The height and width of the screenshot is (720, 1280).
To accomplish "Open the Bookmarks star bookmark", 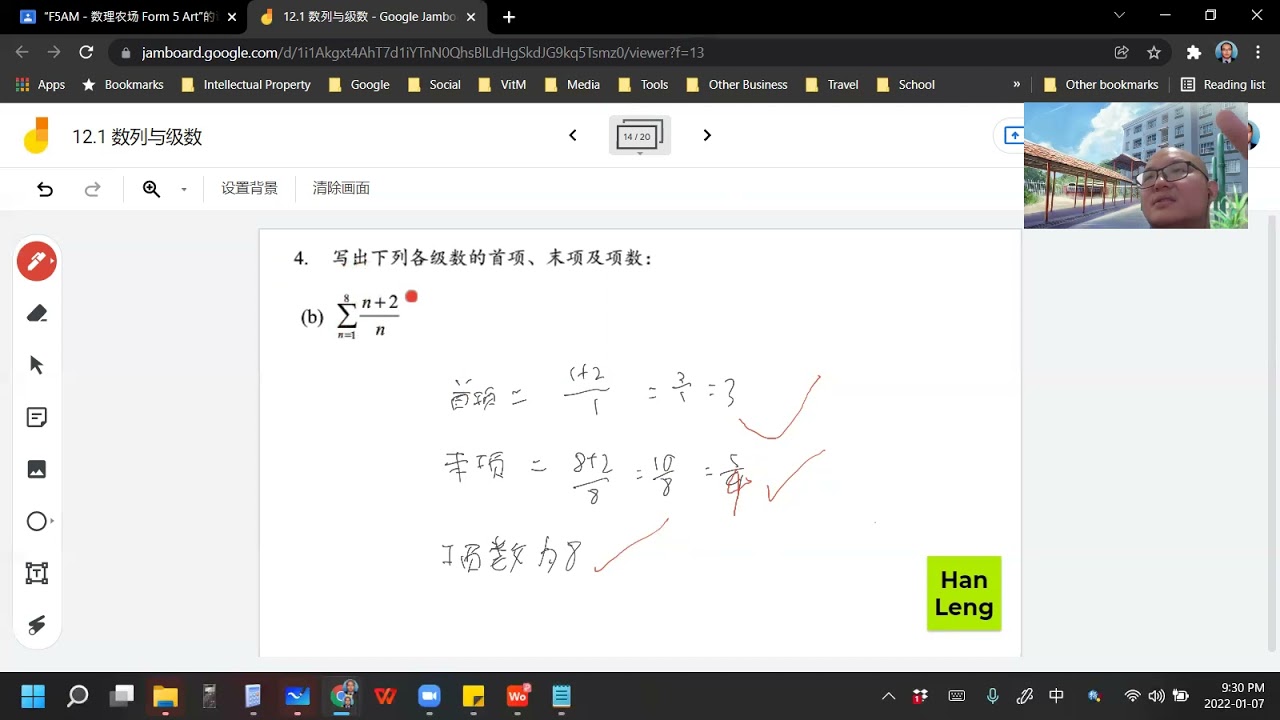I will (123, 85).
